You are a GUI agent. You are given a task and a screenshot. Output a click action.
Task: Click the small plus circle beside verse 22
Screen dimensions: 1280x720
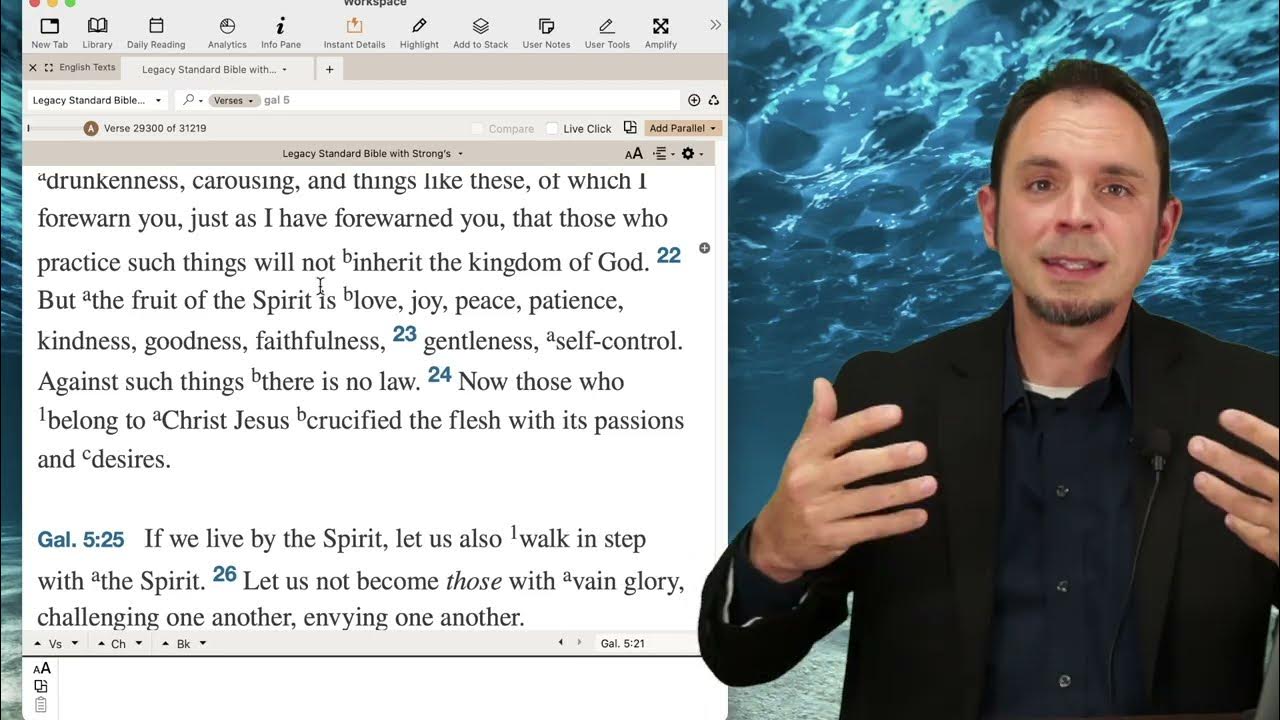coord(704,247)
